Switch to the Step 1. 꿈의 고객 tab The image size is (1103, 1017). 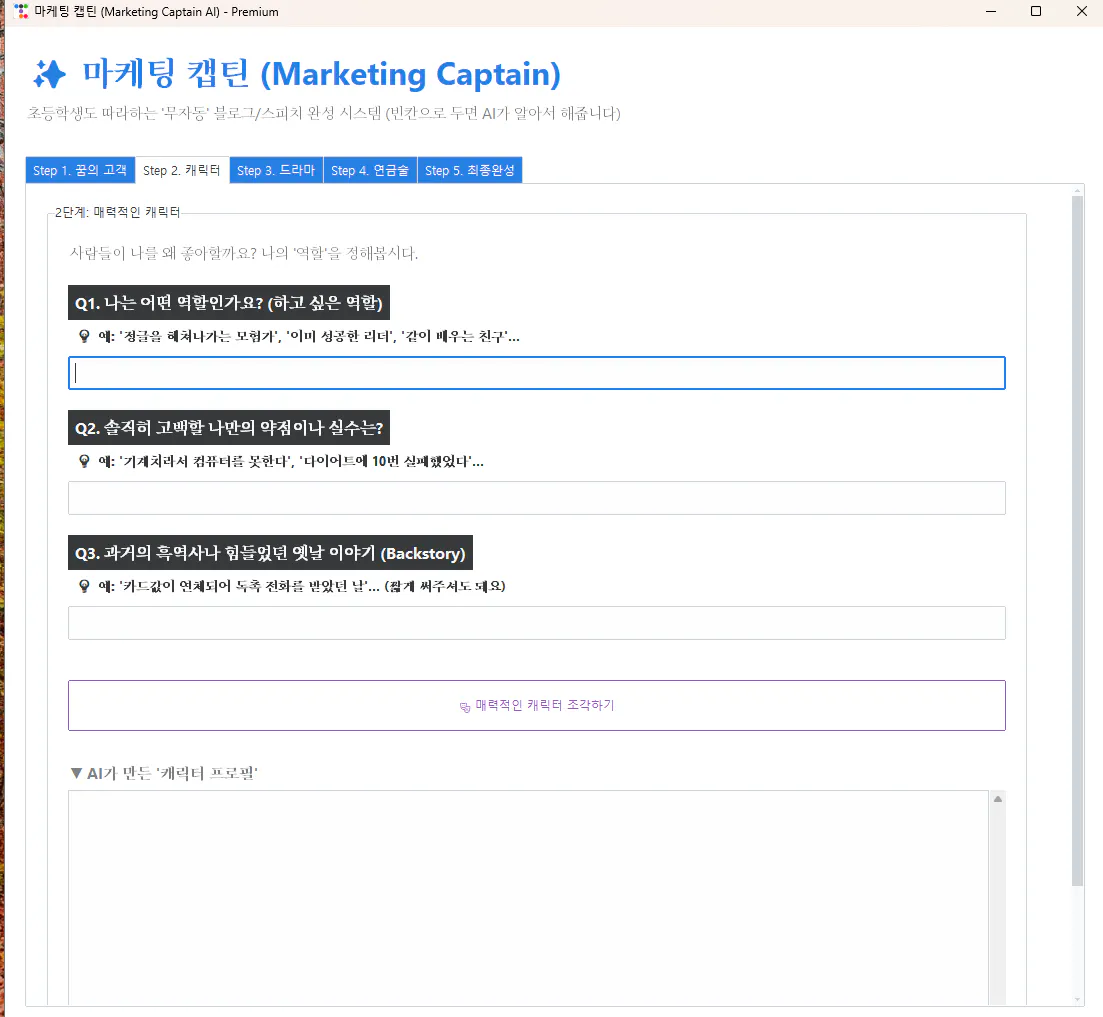click(x=80, y=169)
